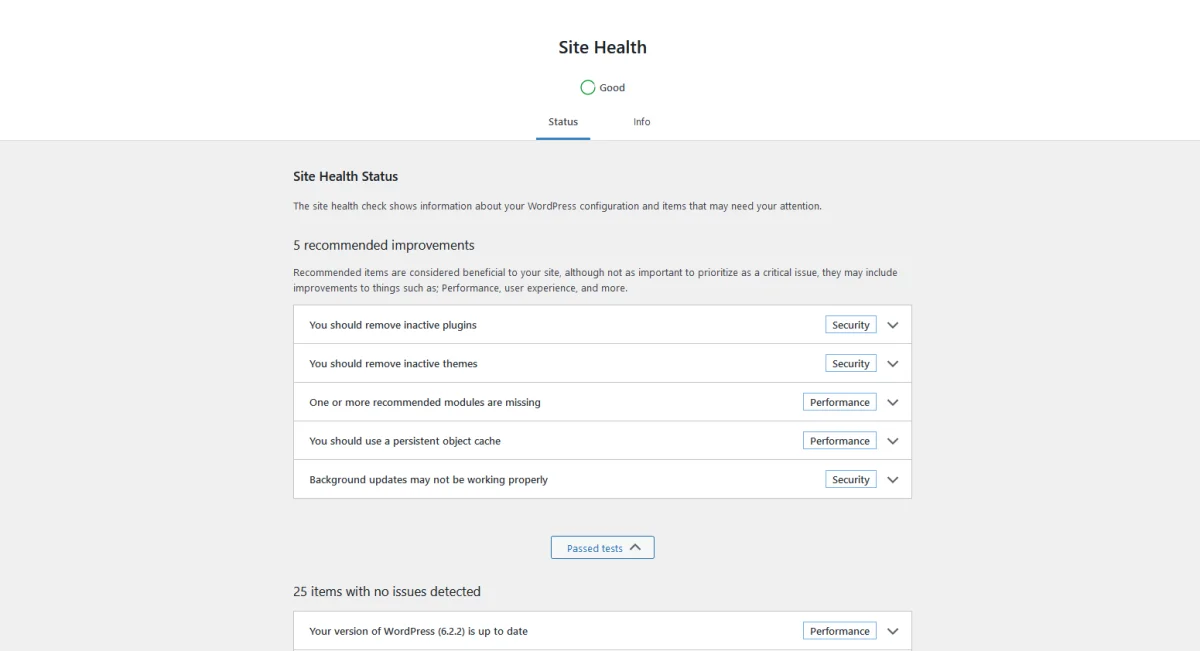
Task: Click Performance badge on recommended modules row
Action: pyautogui.click(x=840, y=402)
